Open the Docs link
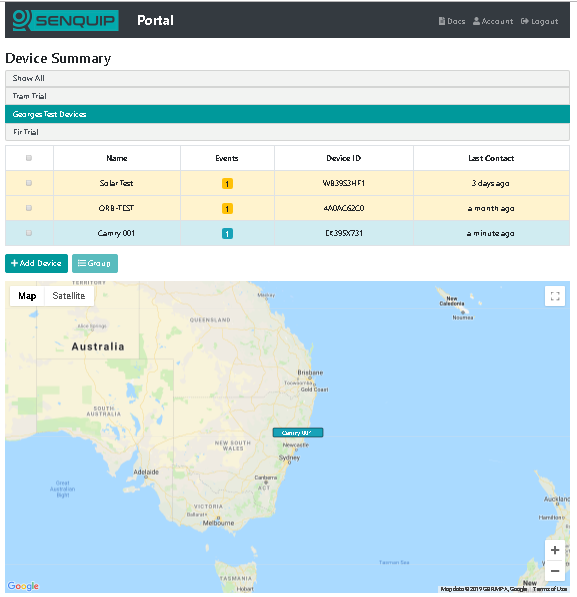This screenshot has width=577, height=597. point(452,21)
